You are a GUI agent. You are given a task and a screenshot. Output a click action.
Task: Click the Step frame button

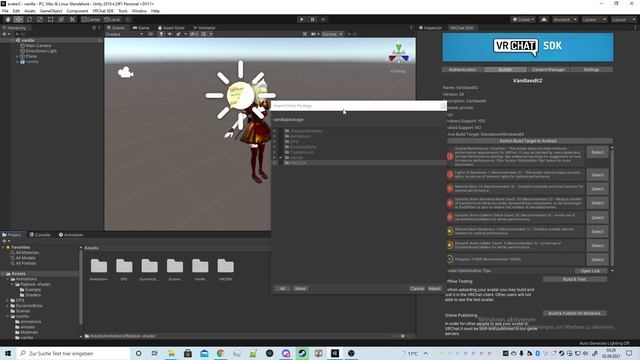pyautogui.click(x=323, y=20)
